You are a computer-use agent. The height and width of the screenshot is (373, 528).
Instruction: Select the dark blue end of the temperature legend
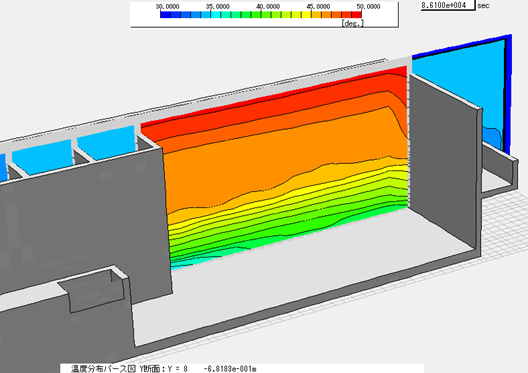click(165, 15)
